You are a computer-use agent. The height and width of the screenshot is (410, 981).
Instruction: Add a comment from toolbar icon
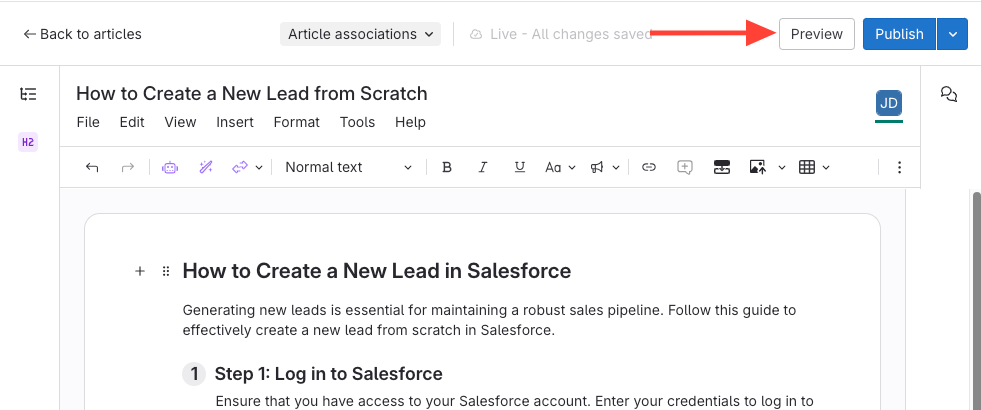pos(685,167)
